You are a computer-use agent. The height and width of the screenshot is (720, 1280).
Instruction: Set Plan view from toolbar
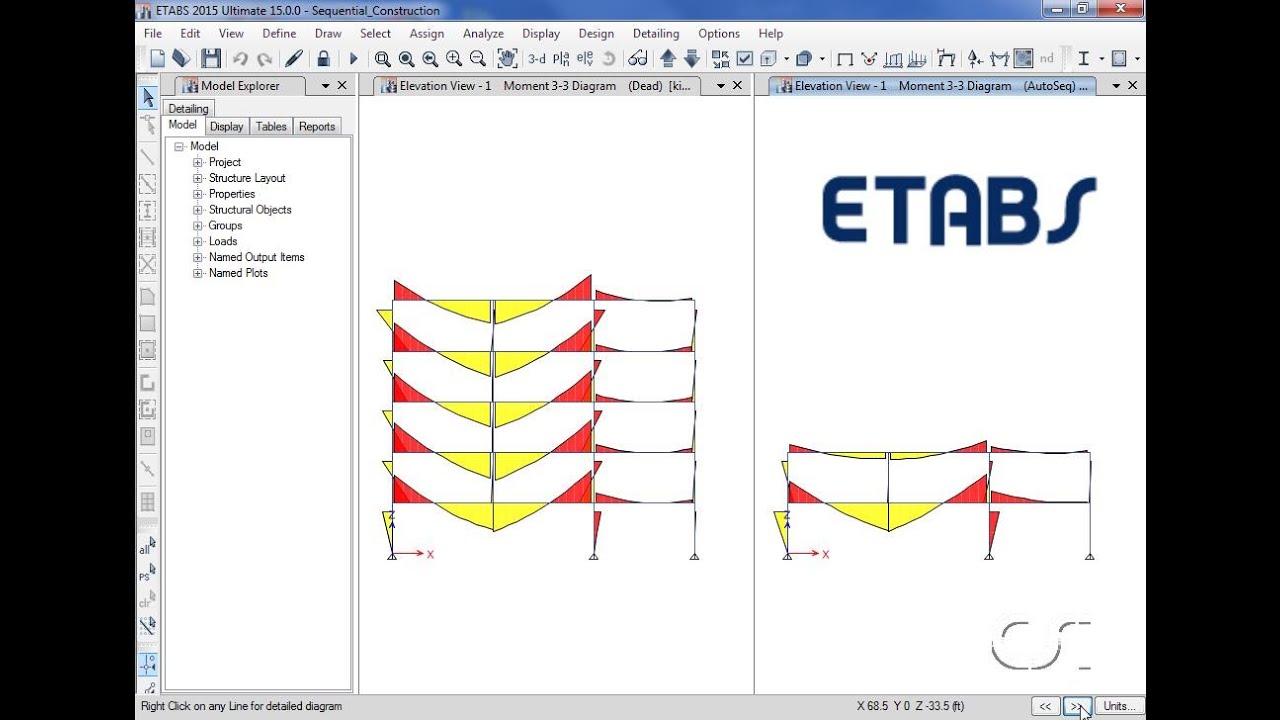tap(561, 59)
